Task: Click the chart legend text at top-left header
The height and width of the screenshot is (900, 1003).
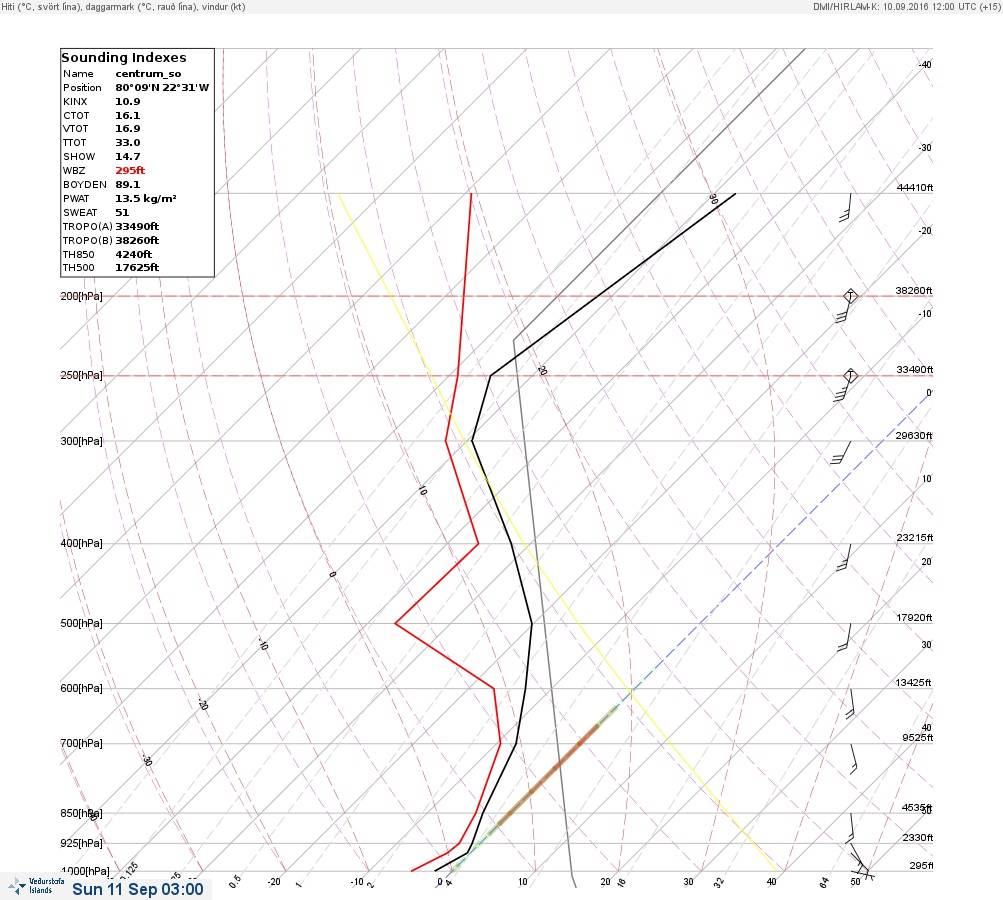Action: coord(123,6)
